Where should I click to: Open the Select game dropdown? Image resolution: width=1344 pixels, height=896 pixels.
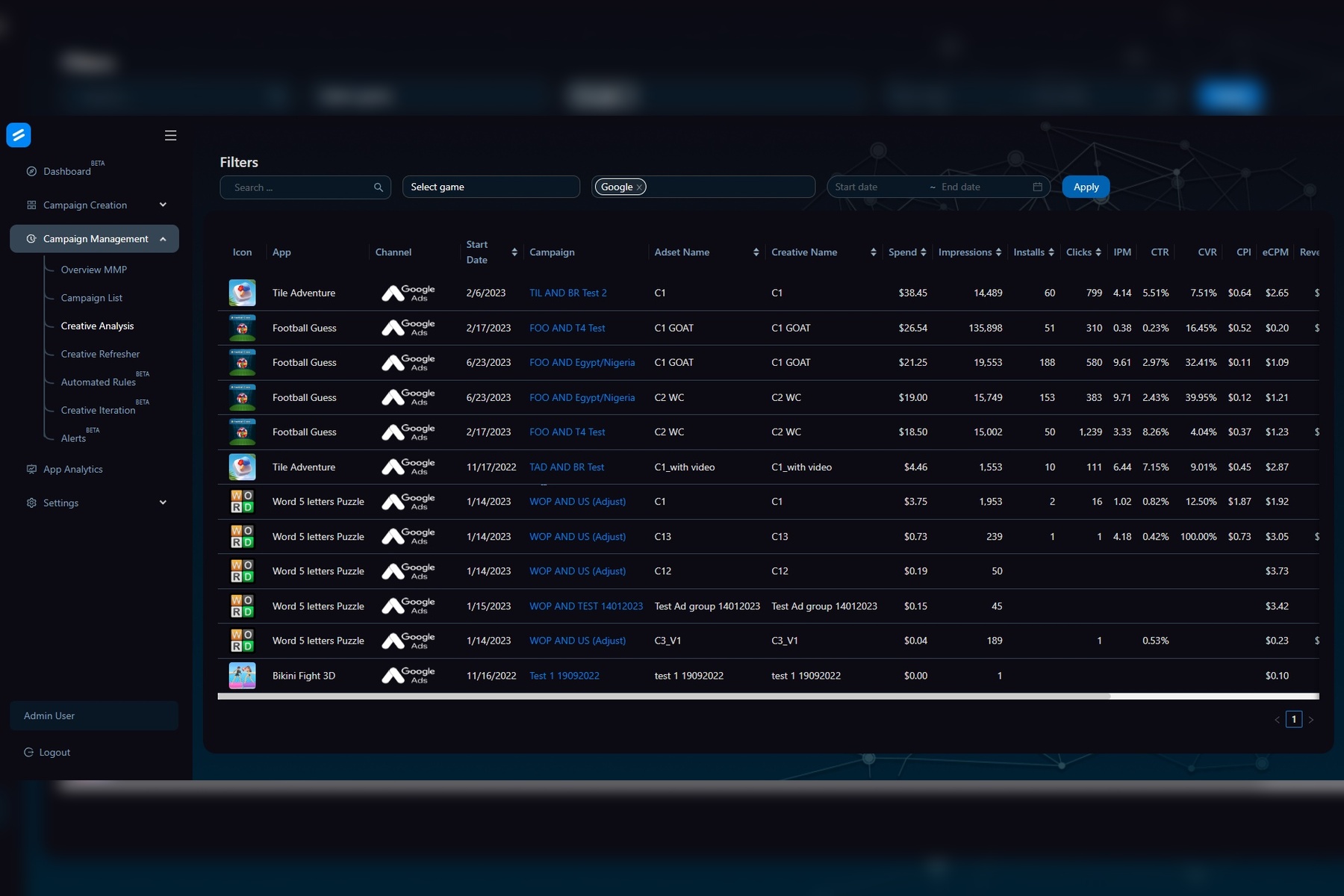(491, 187)
